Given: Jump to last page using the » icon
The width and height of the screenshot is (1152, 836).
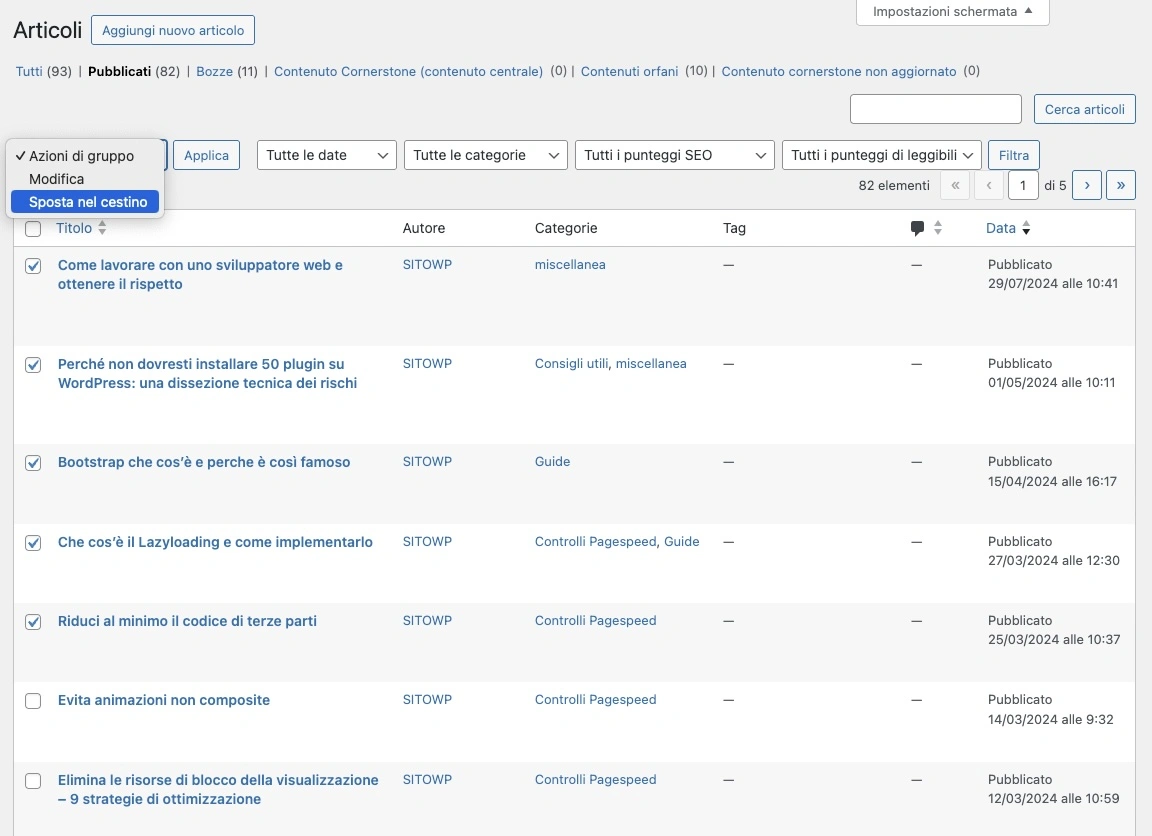Looking at the screenshot, I should pos(1121,185).
